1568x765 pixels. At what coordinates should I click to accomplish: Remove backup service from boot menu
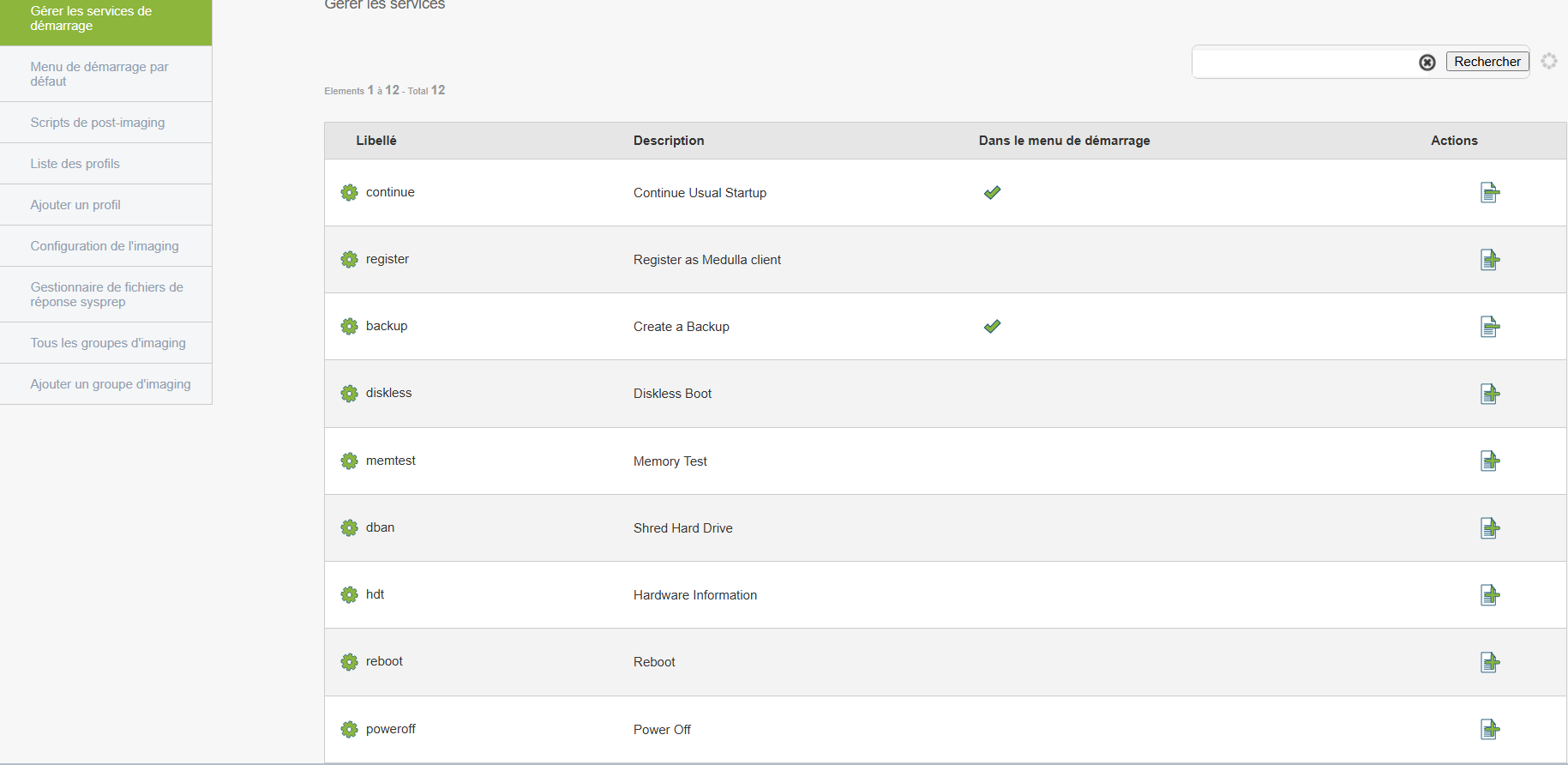1490,327
